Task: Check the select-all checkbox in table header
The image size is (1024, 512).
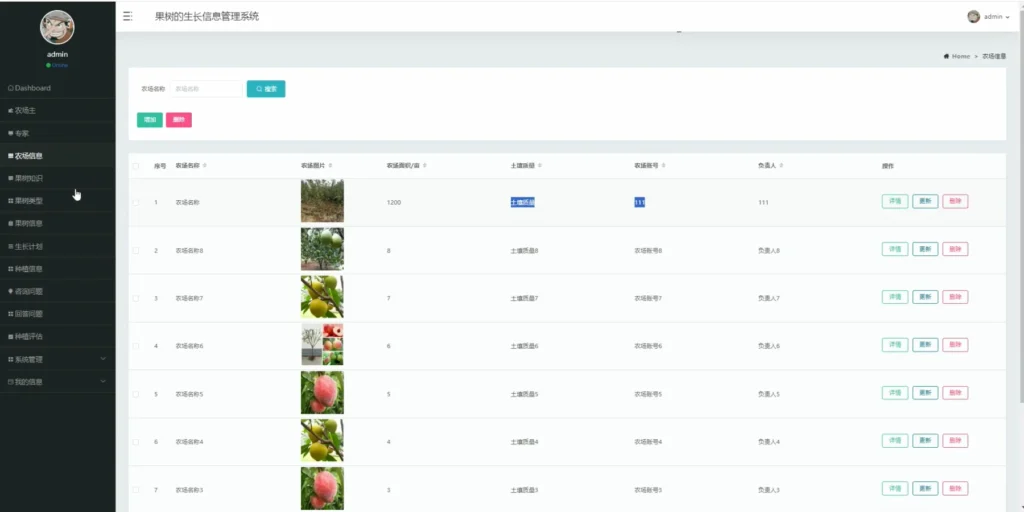Action: point(136,165)
